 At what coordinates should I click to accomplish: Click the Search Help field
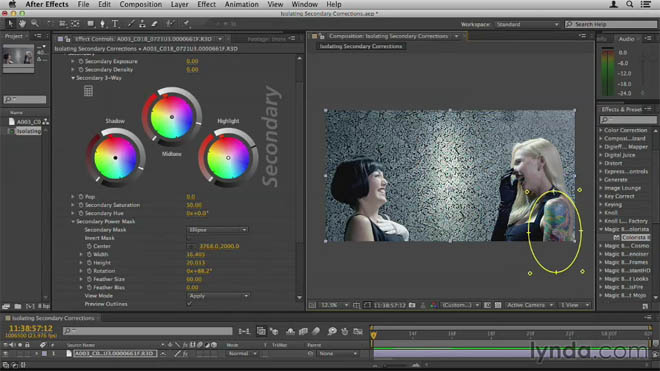pos(611,24)
